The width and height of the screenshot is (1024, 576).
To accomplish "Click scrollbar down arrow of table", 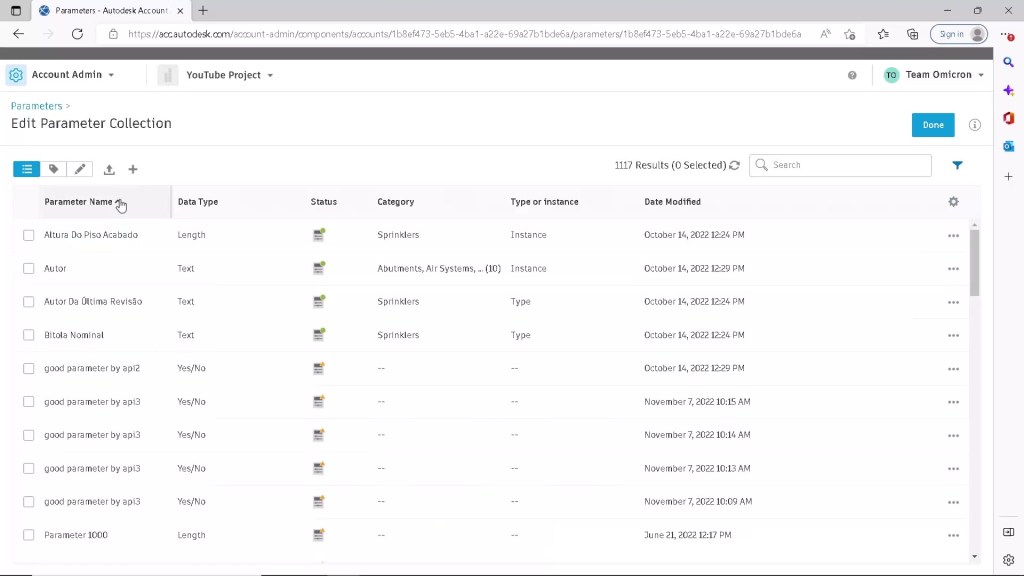I will (x=974, y=557).
